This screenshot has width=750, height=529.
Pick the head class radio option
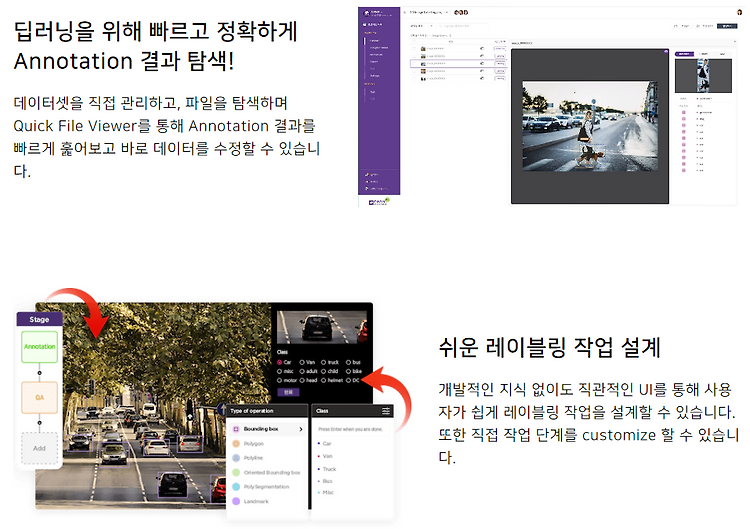(302, 380)
